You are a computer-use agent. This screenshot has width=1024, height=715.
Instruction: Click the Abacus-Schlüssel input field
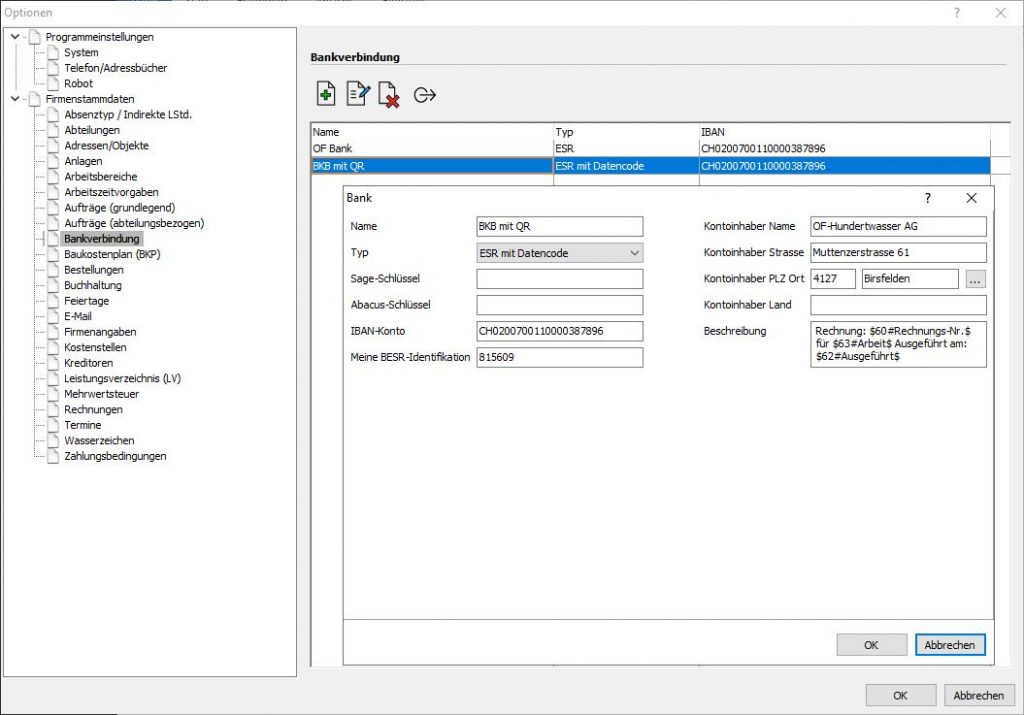[x=560, y=305]
